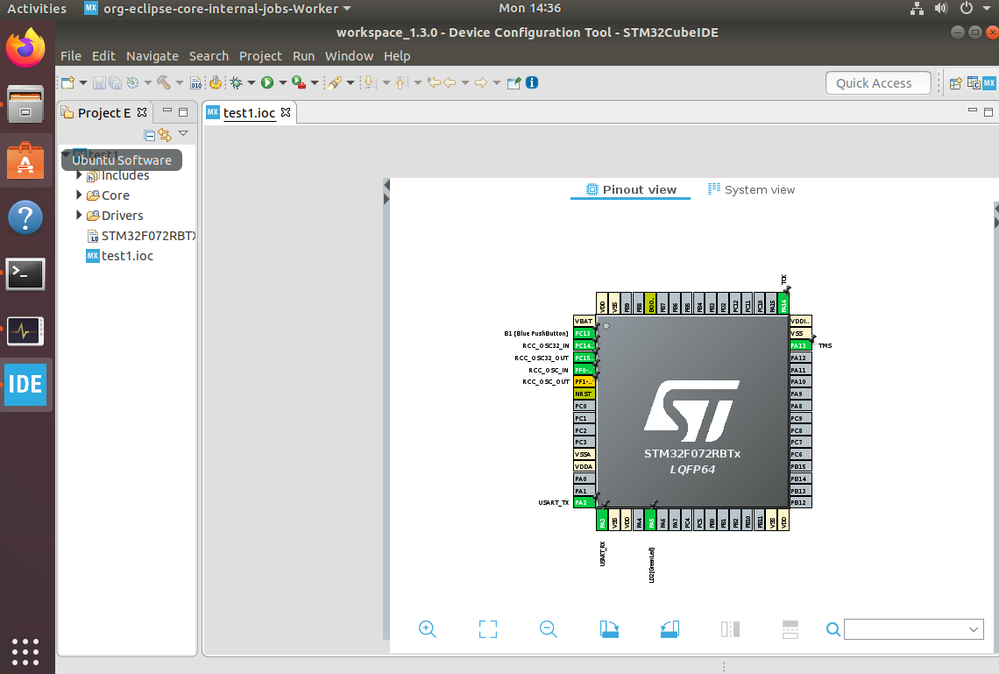Open the Run menu
This screenshot has height=674, width=999.
point(303,56)
